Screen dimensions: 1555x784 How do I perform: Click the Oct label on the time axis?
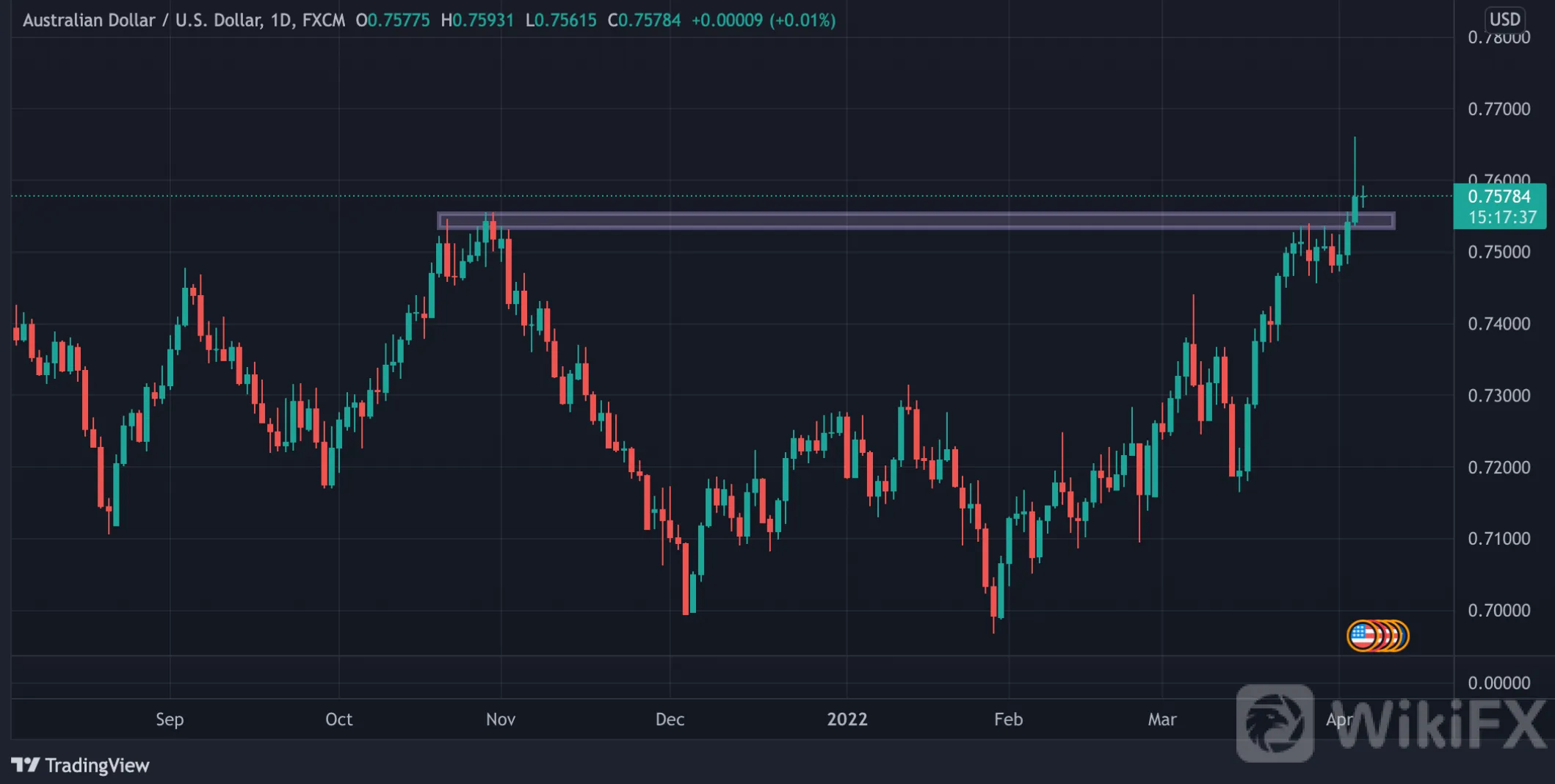point(339,719)
